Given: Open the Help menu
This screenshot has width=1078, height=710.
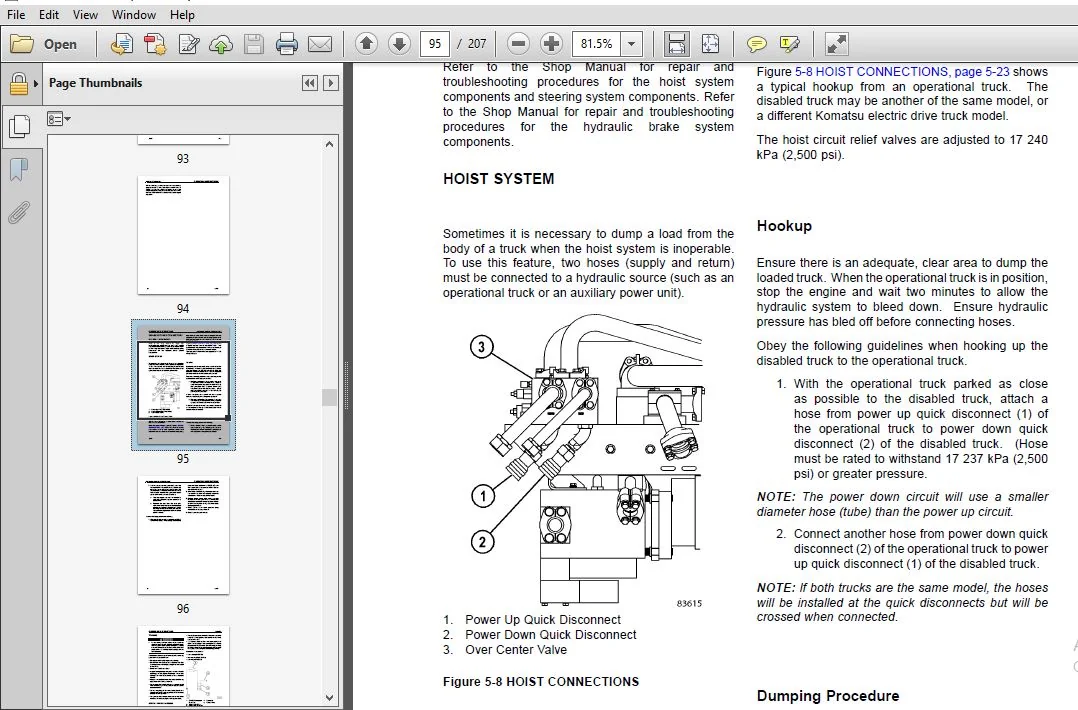Looking at the screenshot, I should click(x=182, y=14).
